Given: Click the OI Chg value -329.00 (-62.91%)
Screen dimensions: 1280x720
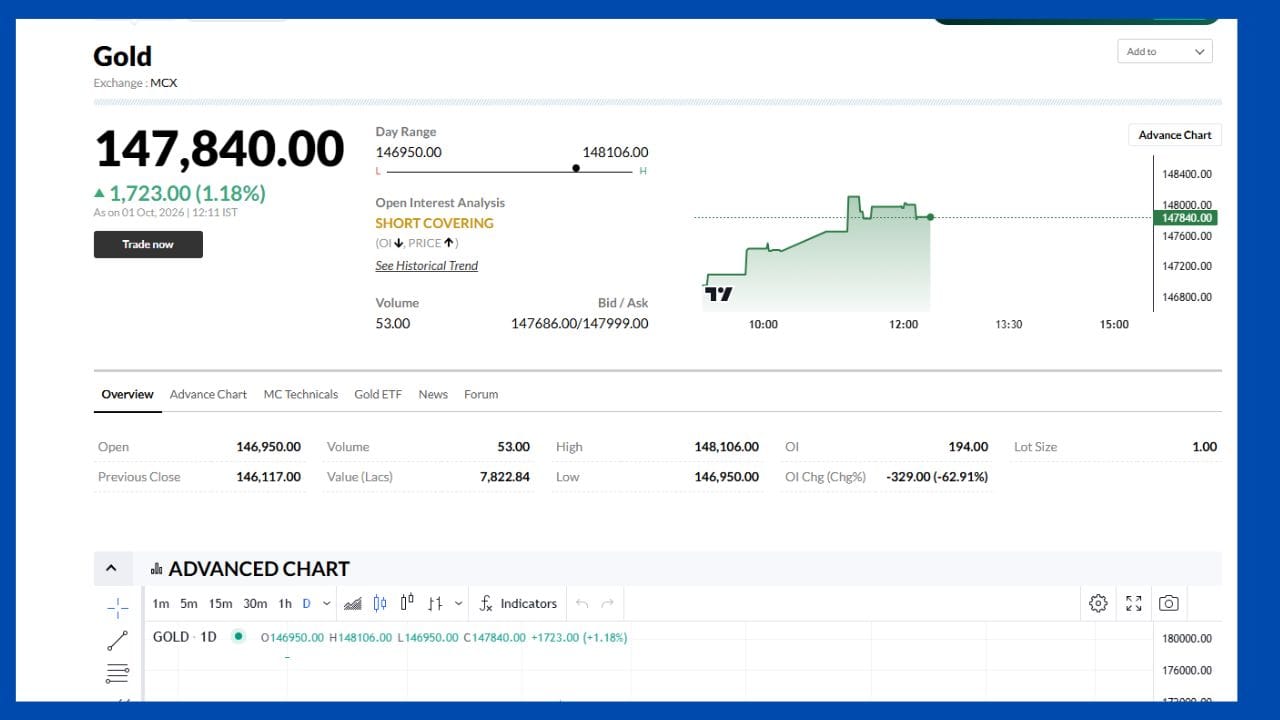Looking at the screenshot, I should pos(937,476).
